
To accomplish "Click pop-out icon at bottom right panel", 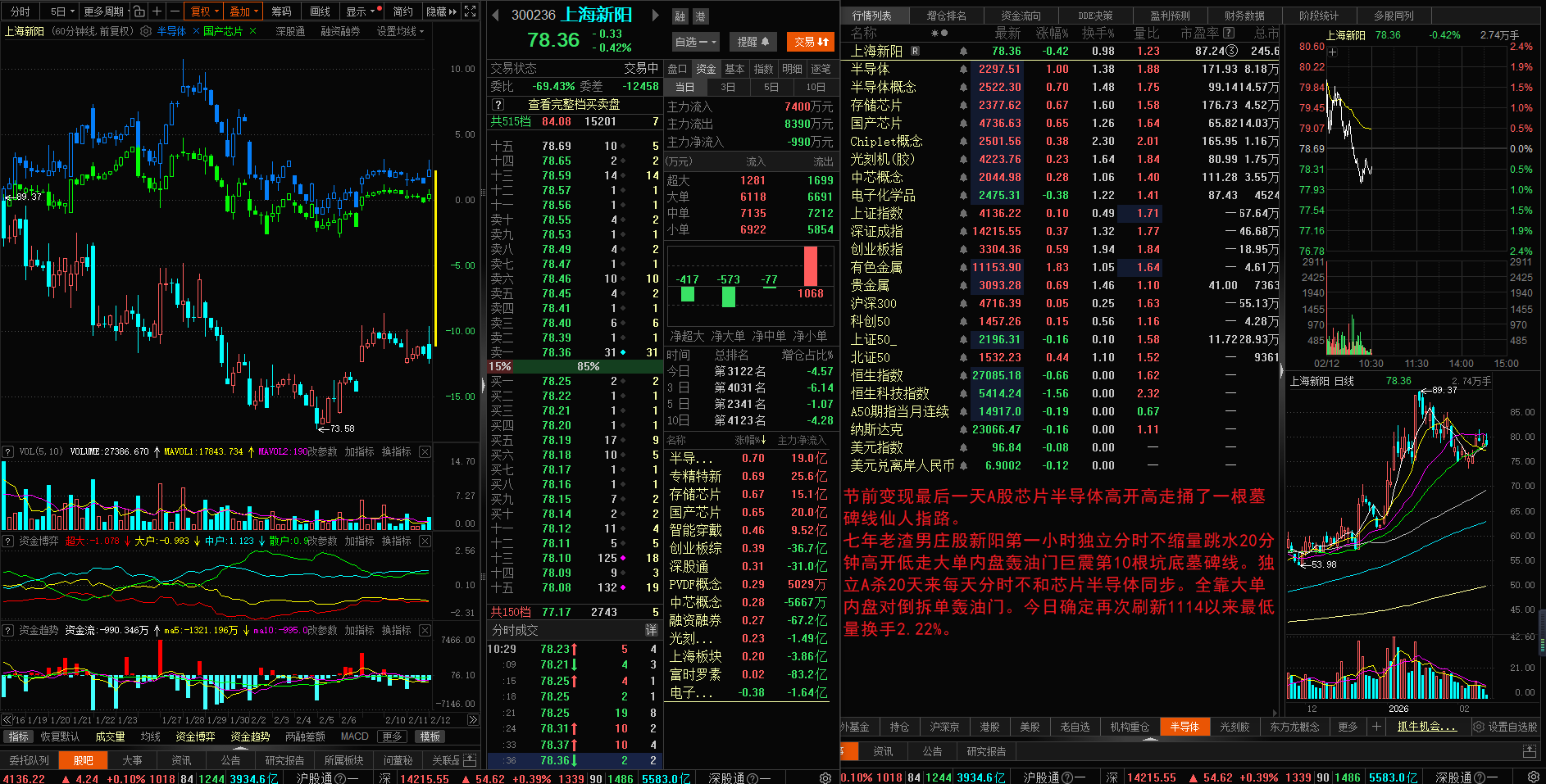I will tap(1530, 751).
